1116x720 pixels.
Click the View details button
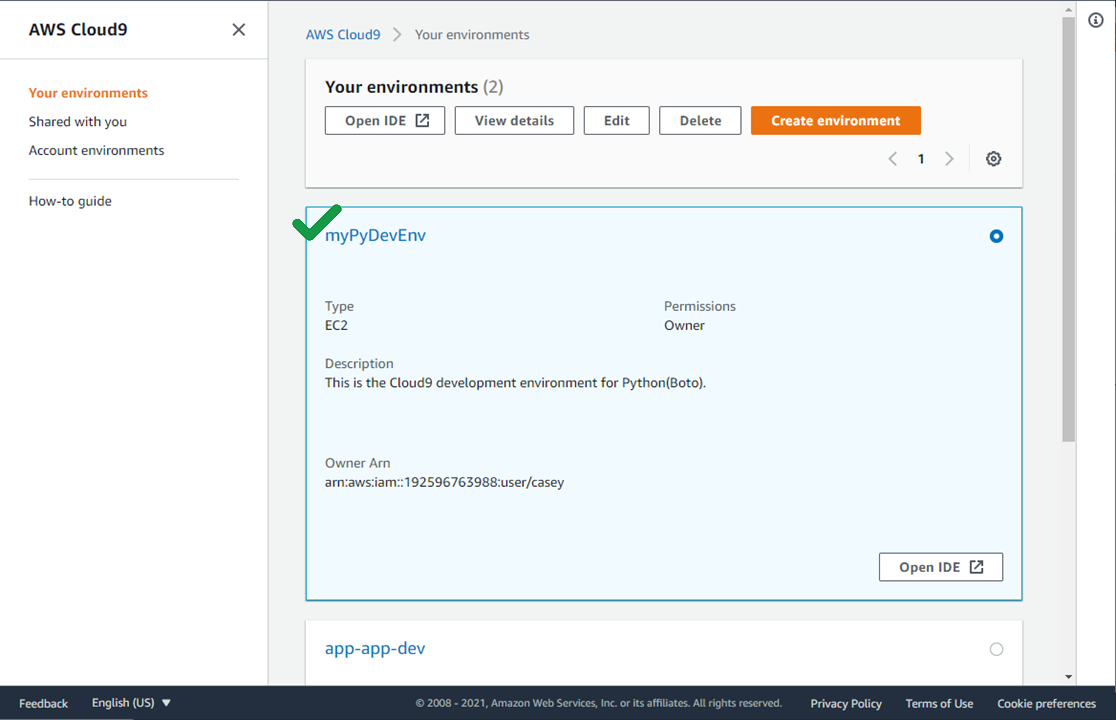coord(514,121)
